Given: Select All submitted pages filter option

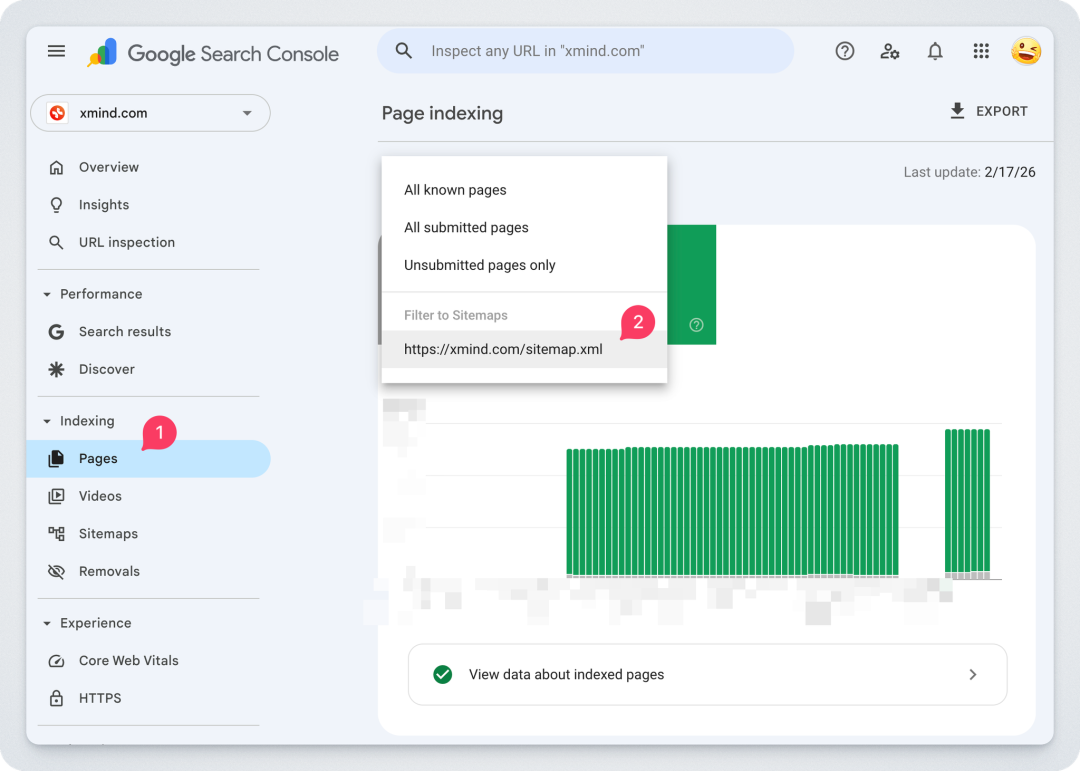Looking at the screenshot, I should [524, 227].
